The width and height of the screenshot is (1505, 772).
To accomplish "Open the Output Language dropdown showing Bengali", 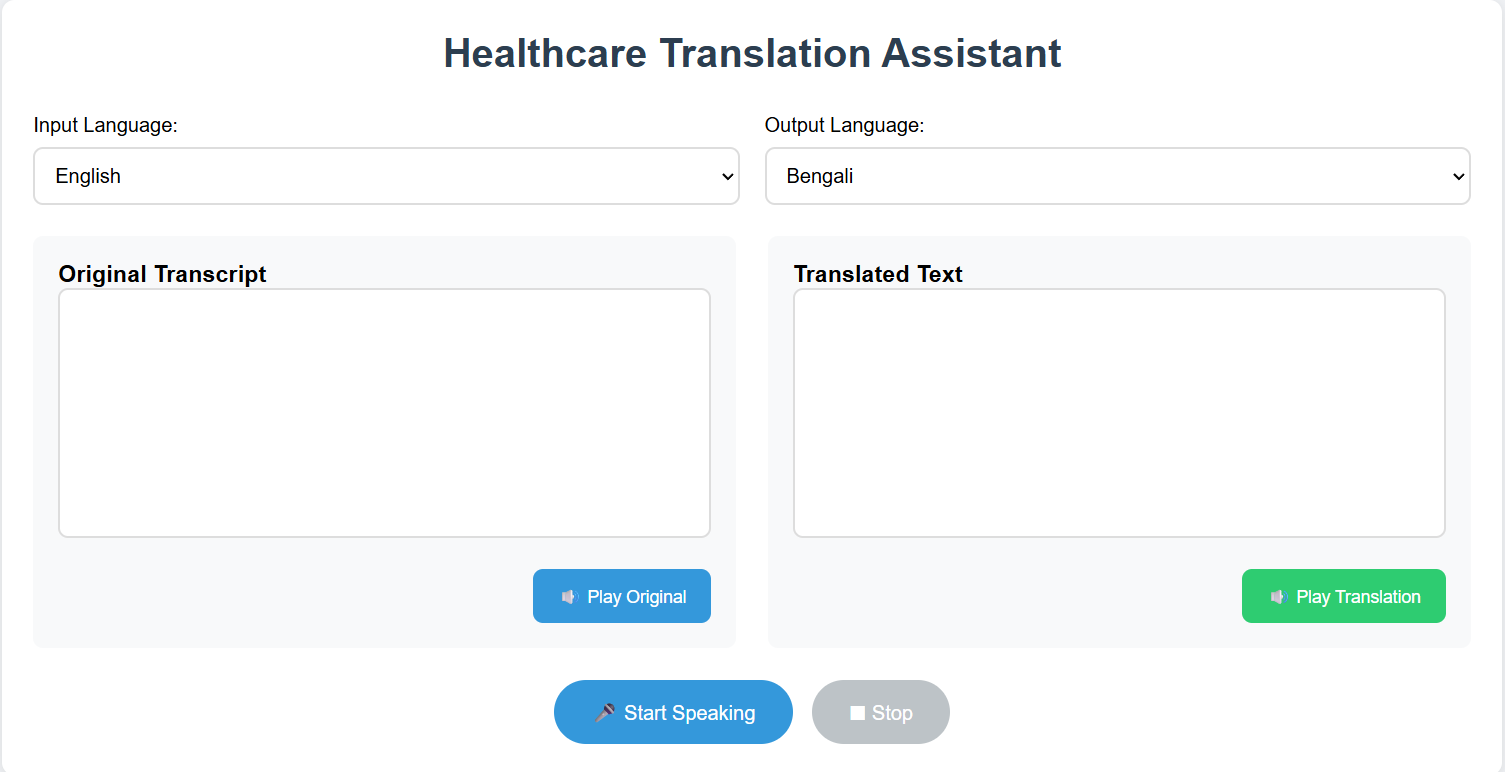I will 1117,176.
